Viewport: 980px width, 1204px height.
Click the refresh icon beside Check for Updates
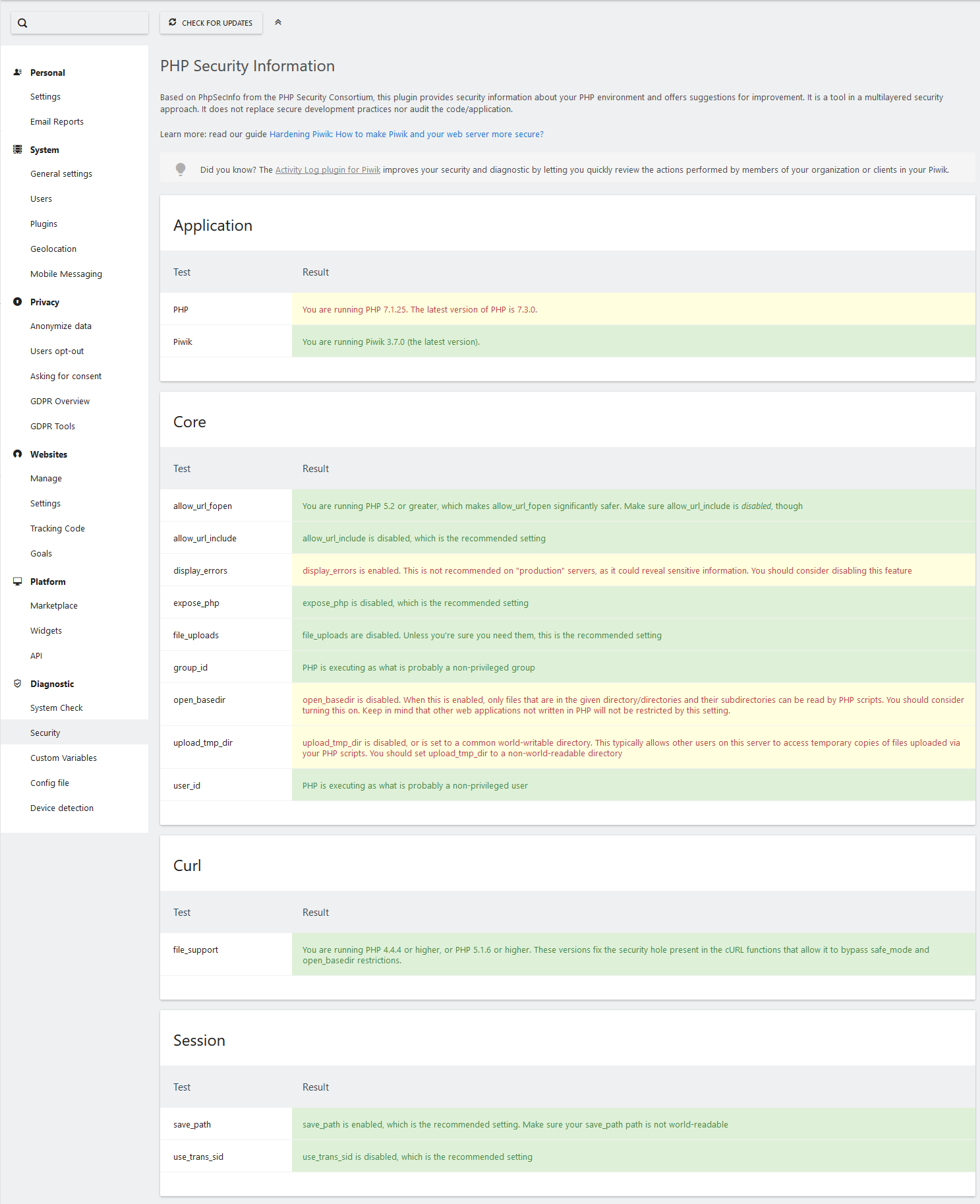tap(173, 22)
